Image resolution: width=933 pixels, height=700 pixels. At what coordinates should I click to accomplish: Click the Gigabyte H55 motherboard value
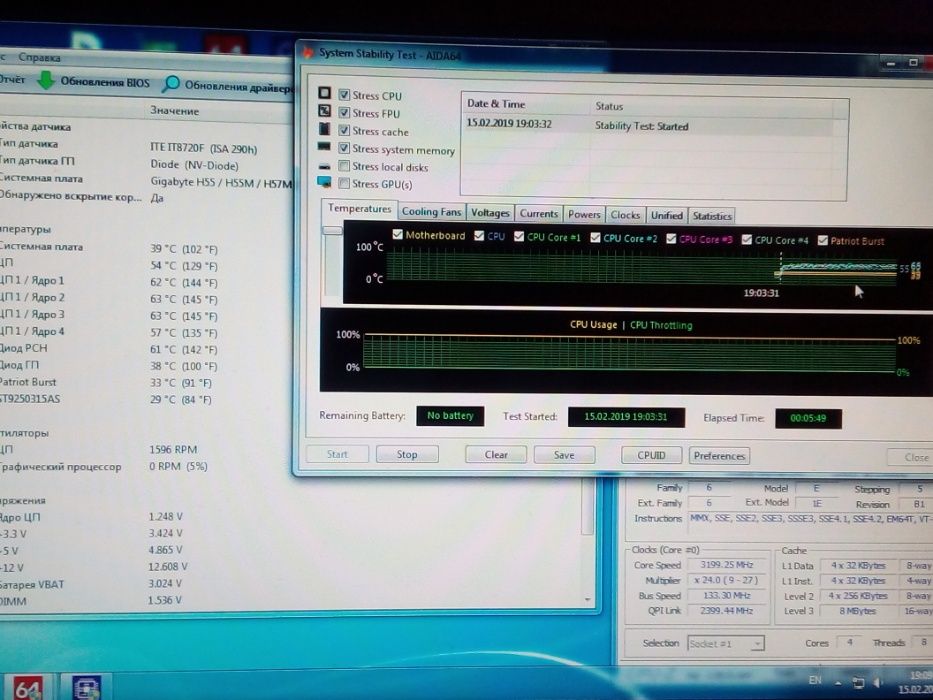tap(221, 183)
